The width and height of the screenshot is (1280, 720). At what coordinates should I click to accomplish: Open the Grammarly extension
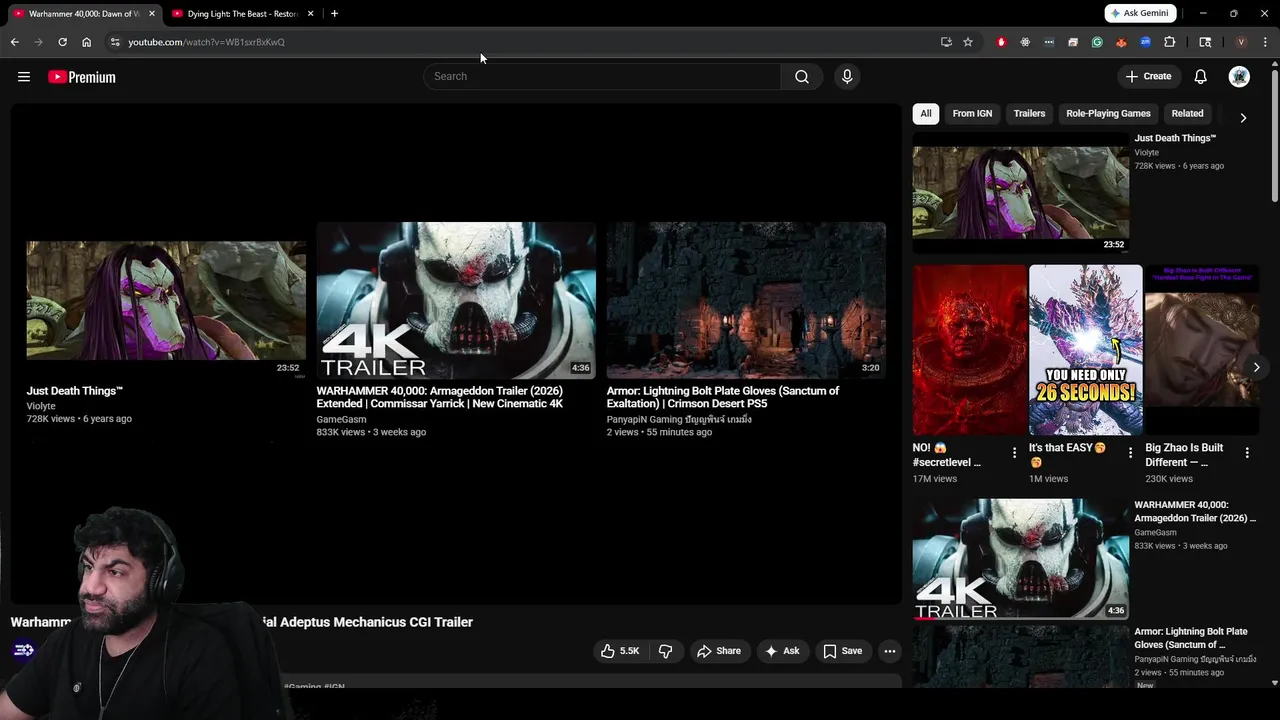[1097, 42]
